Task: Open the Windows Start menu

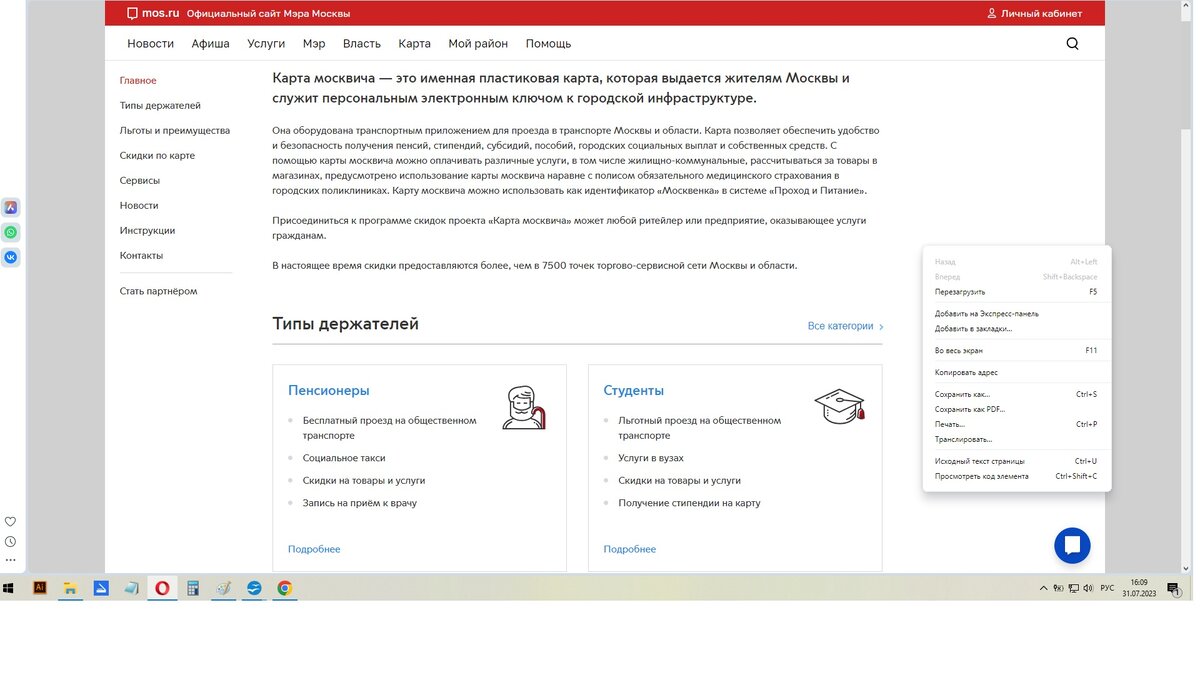Action: click(x=8, y=588)
